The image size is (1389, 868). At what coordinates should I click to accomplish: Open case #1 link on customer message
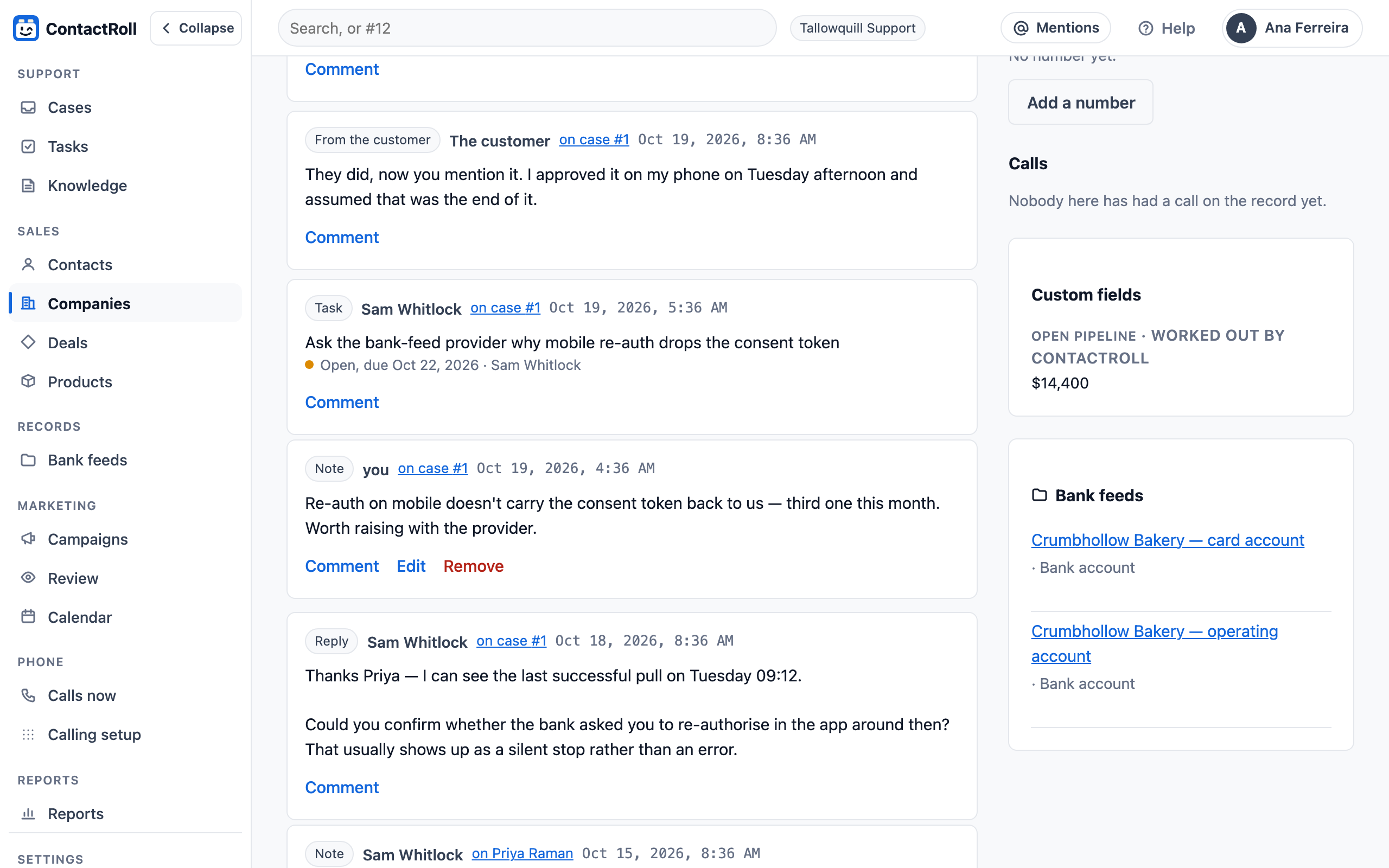point(594,139)
